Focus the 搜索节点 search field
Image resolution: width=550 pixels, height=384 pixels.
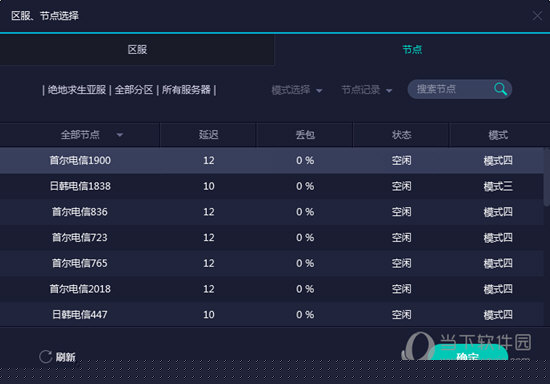[x=452, y=89]
